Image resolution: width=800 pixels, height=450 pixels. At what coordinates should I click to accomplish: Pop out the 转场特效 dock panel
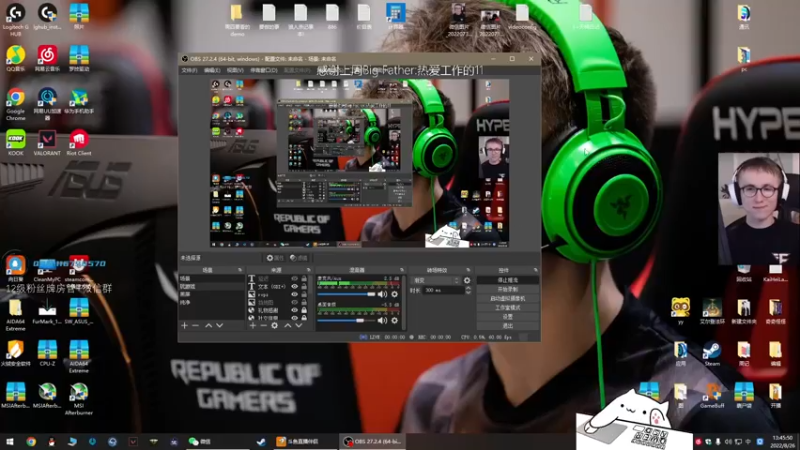tap(468, 270)
